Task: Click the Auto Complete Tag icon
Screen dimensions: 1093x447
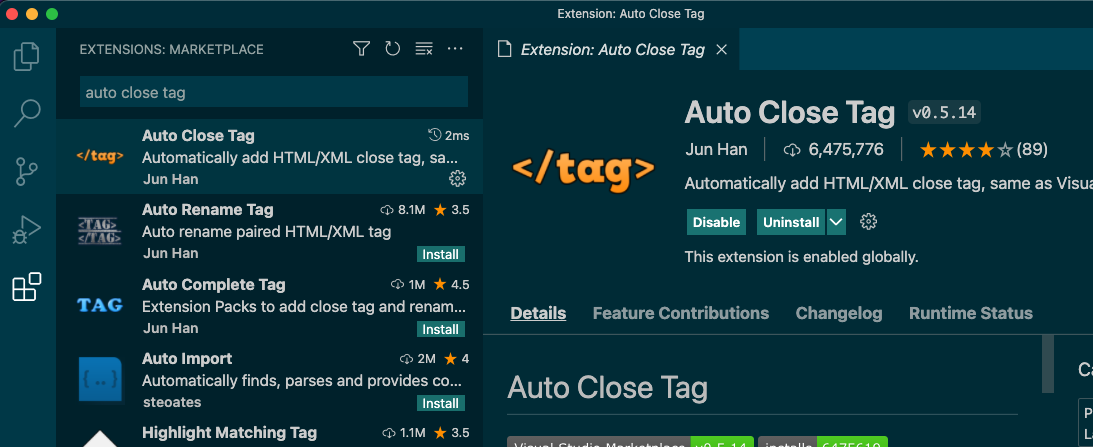Action: 100,305
